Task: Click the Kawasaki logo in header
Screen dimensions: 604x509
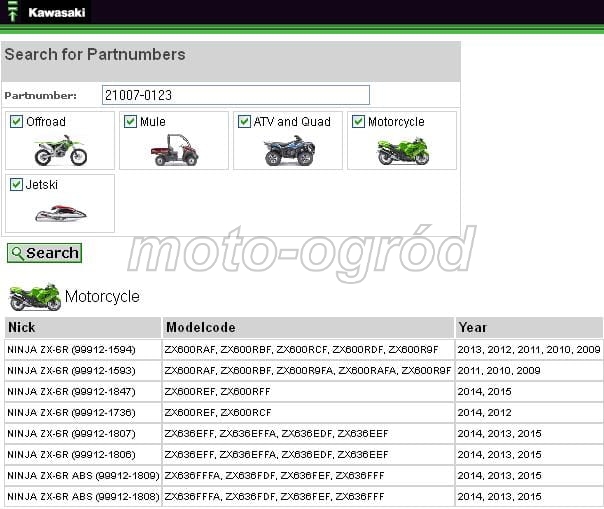Action: pyautogui.click(x=45, y=13)
